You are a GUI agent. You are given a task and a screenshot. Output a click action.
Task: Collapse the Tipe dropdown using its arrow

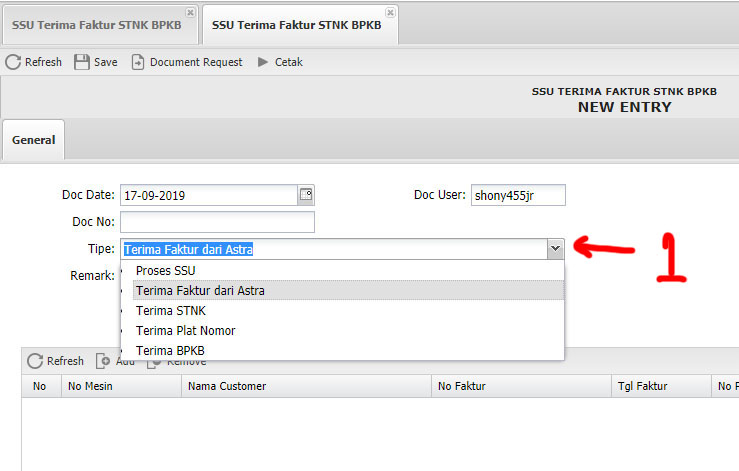click(x=555, y=249)
